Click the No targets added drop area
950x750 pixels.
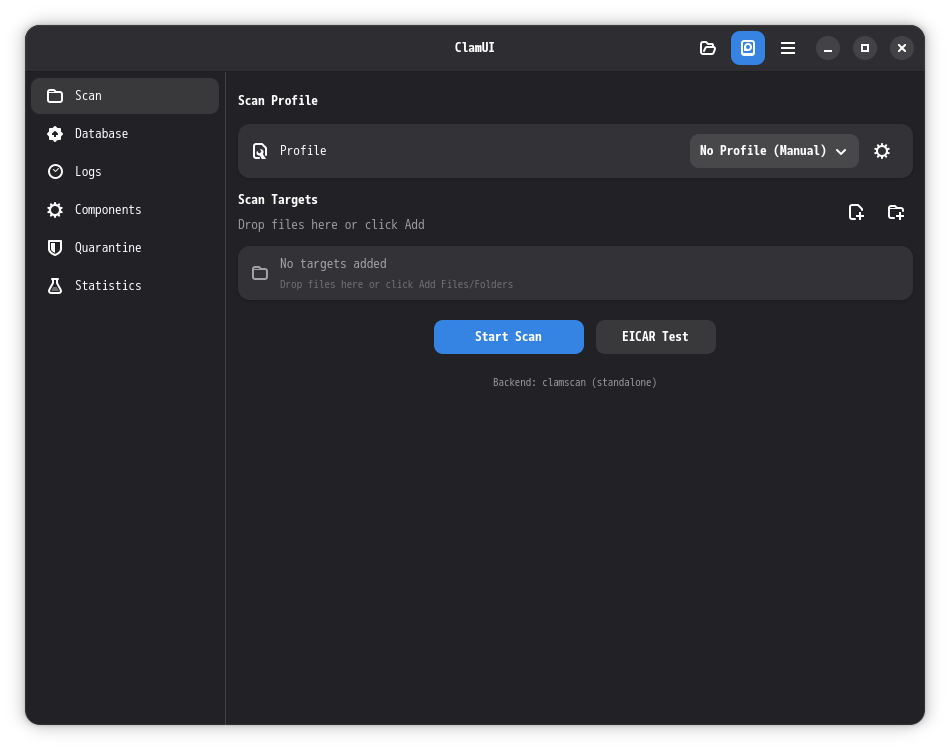575,273
